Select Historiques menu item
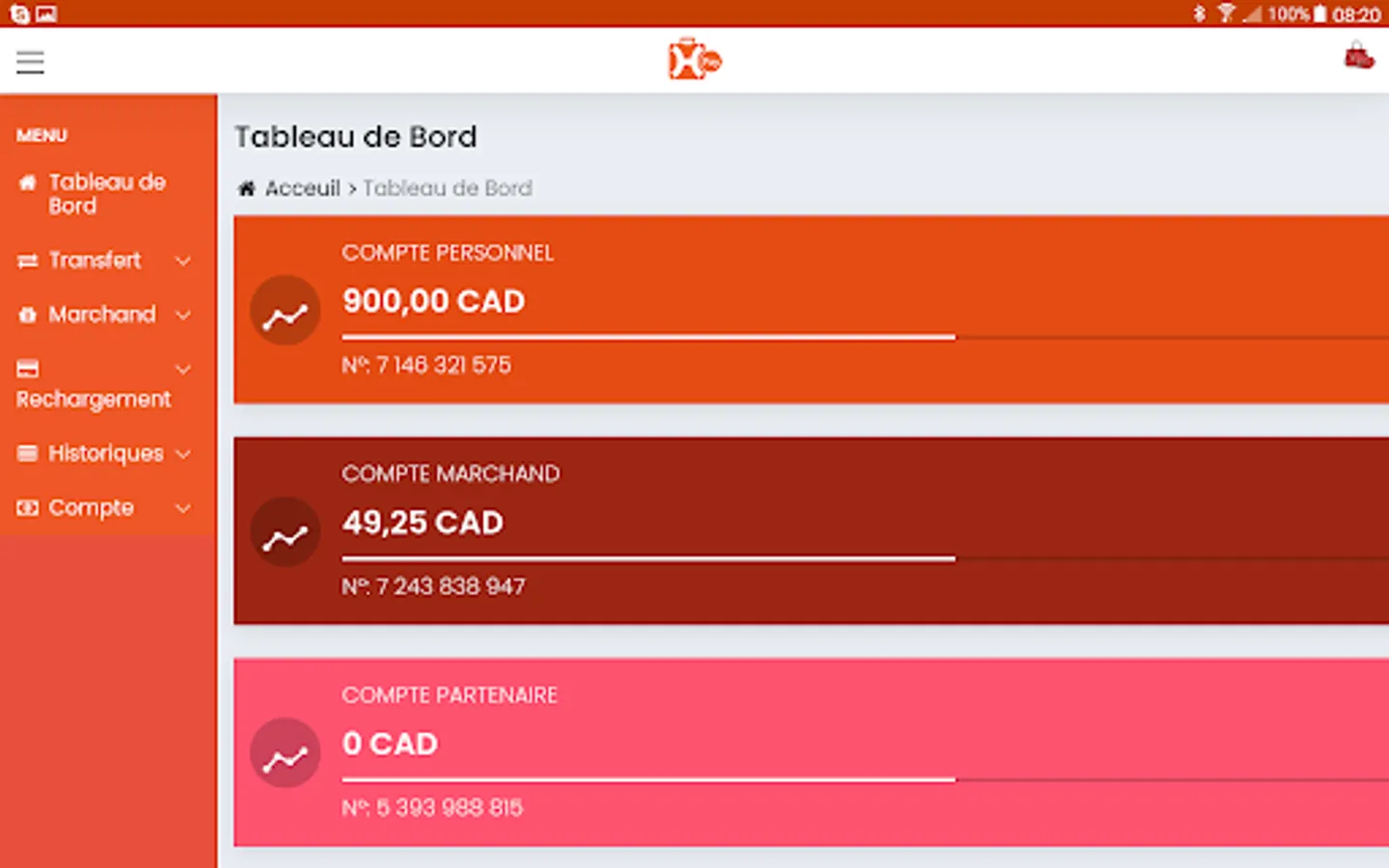The width and height of the screenshot is (1389, 868). pos(105,453)
